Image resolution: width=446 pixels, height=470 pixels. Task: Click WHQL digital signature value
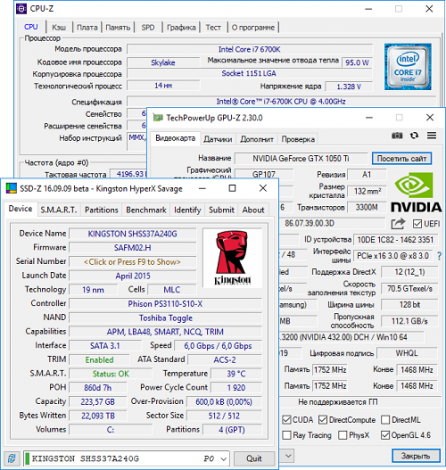point(407,353)
